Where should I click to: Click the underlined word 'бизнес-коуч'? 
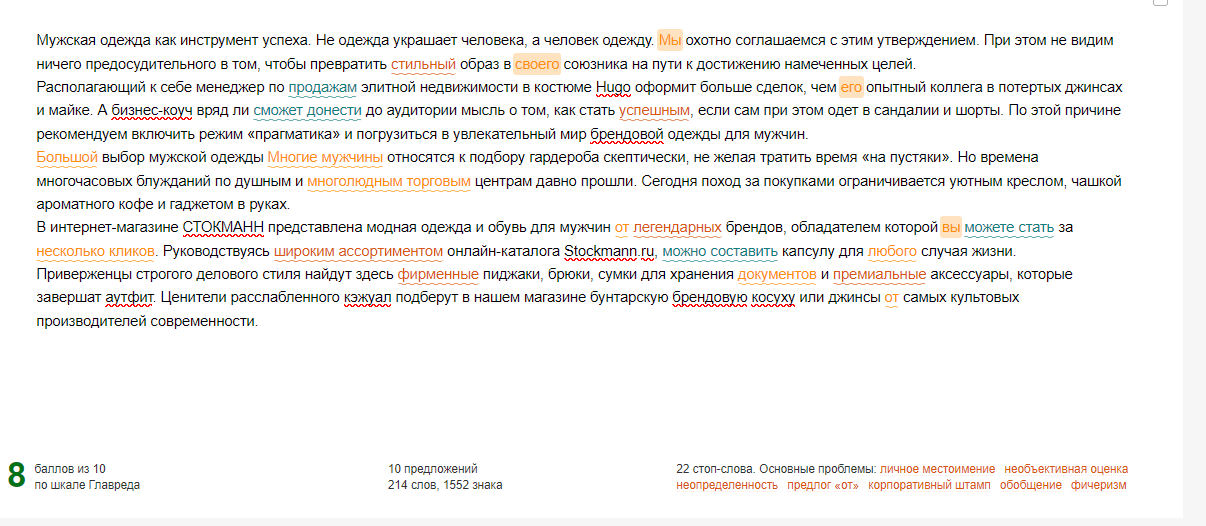coord(152,110)
